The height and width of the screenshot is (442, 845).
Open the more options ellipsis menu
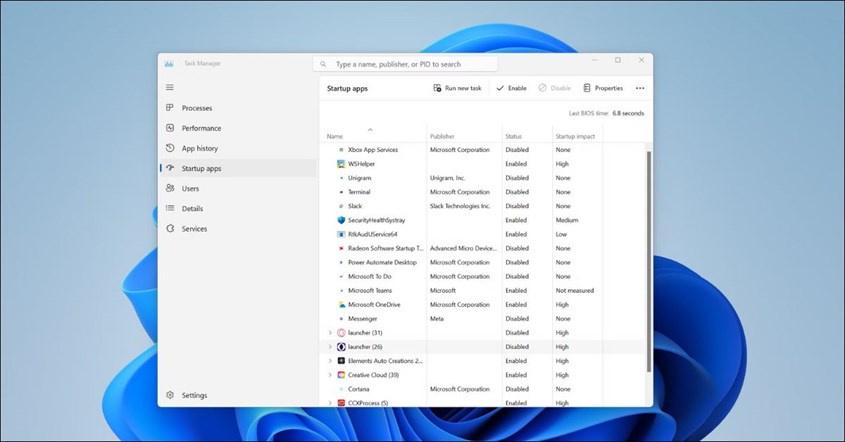tap(640, 88)
